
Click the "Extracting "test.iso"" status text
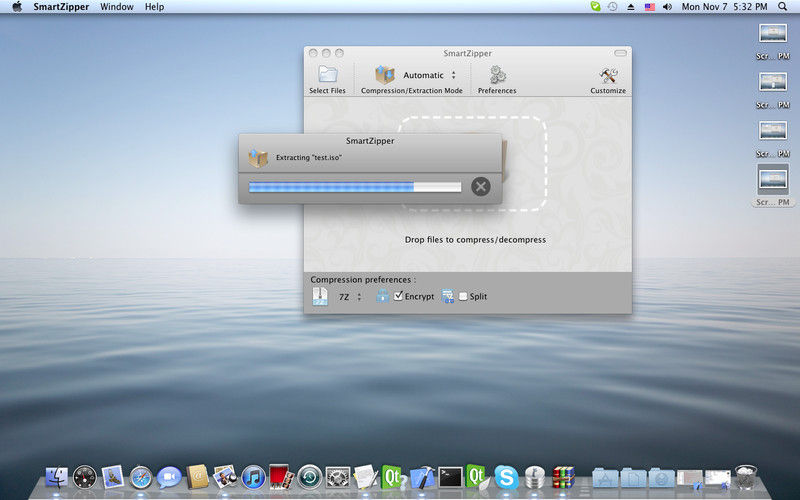309,158
